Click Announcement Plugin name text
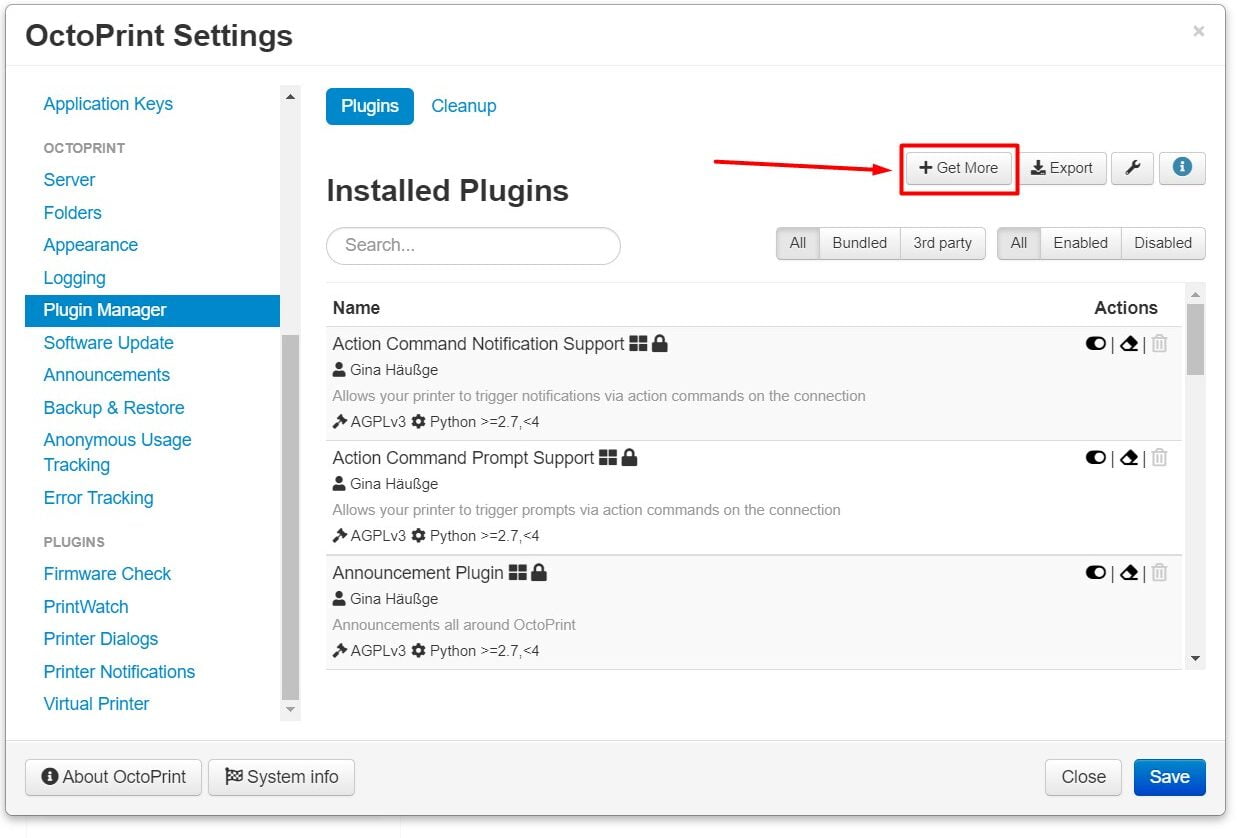The width and height of the screenshot is (1237, 838). pos(418,573)
